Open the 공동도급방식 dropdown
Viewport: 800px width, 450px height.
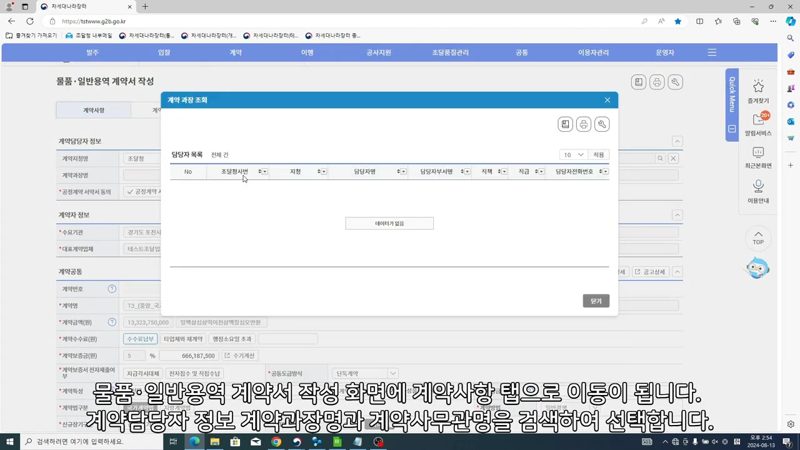point(365,373)
